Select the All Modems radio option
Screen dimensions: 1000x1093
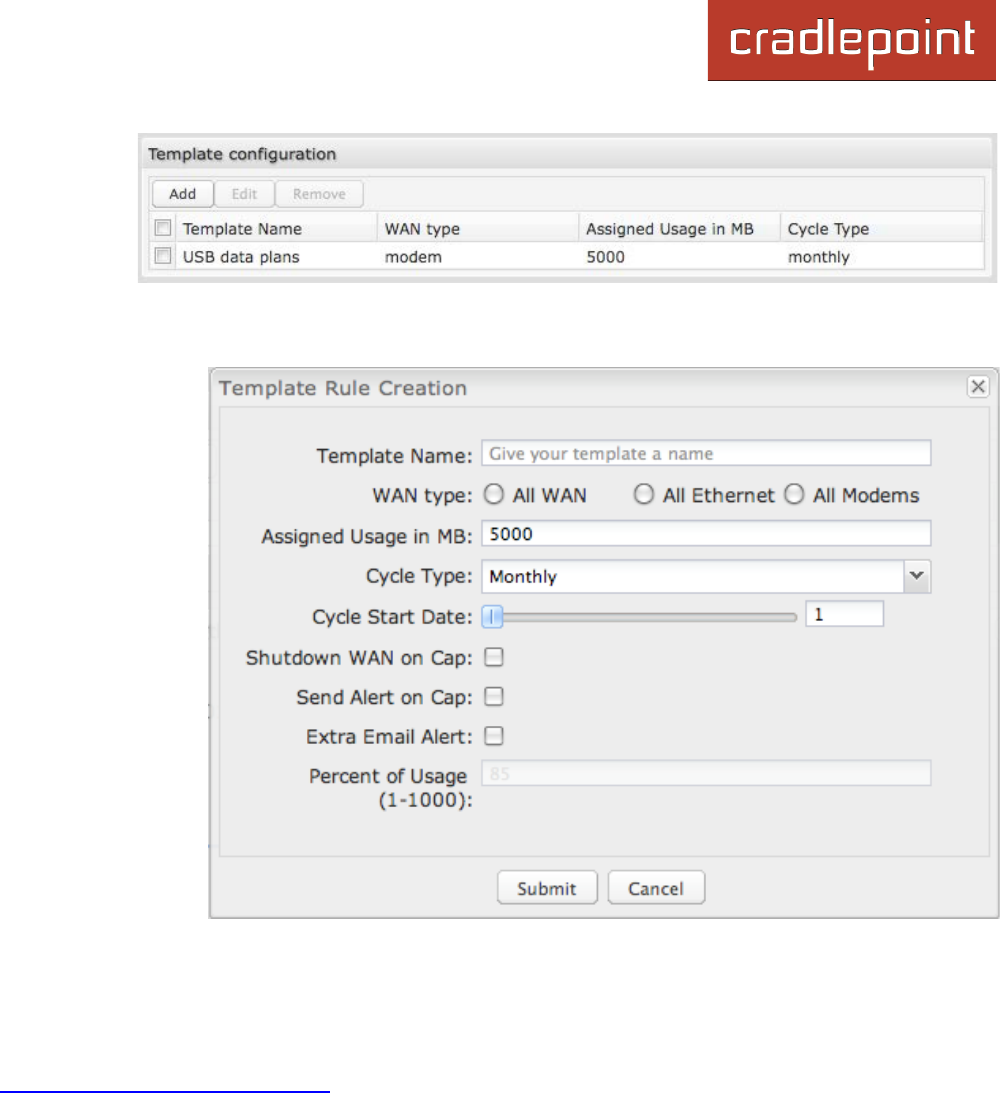(x=794, y=494)
